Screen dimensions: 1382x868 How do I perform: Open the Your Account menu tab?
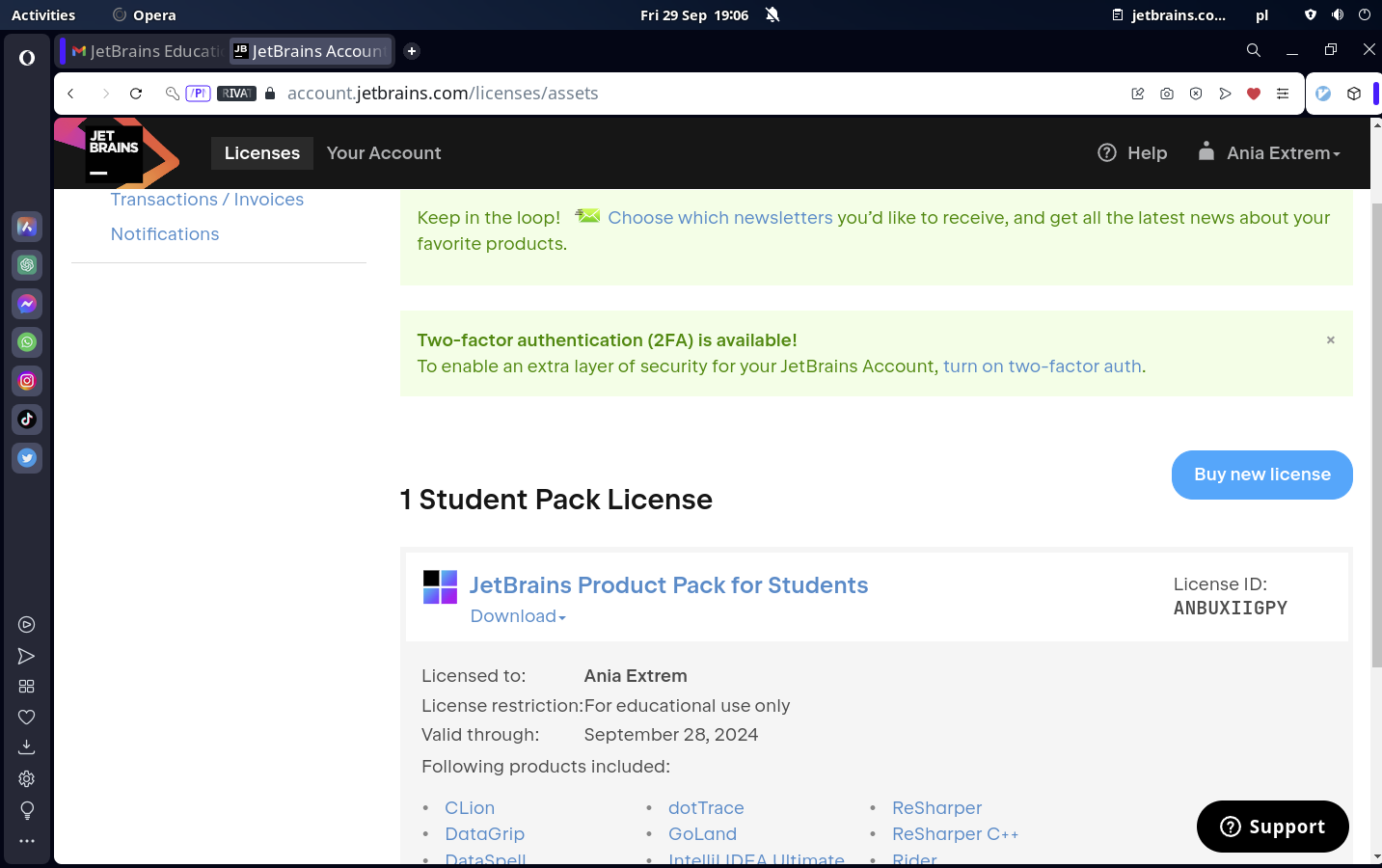[384, 153]
